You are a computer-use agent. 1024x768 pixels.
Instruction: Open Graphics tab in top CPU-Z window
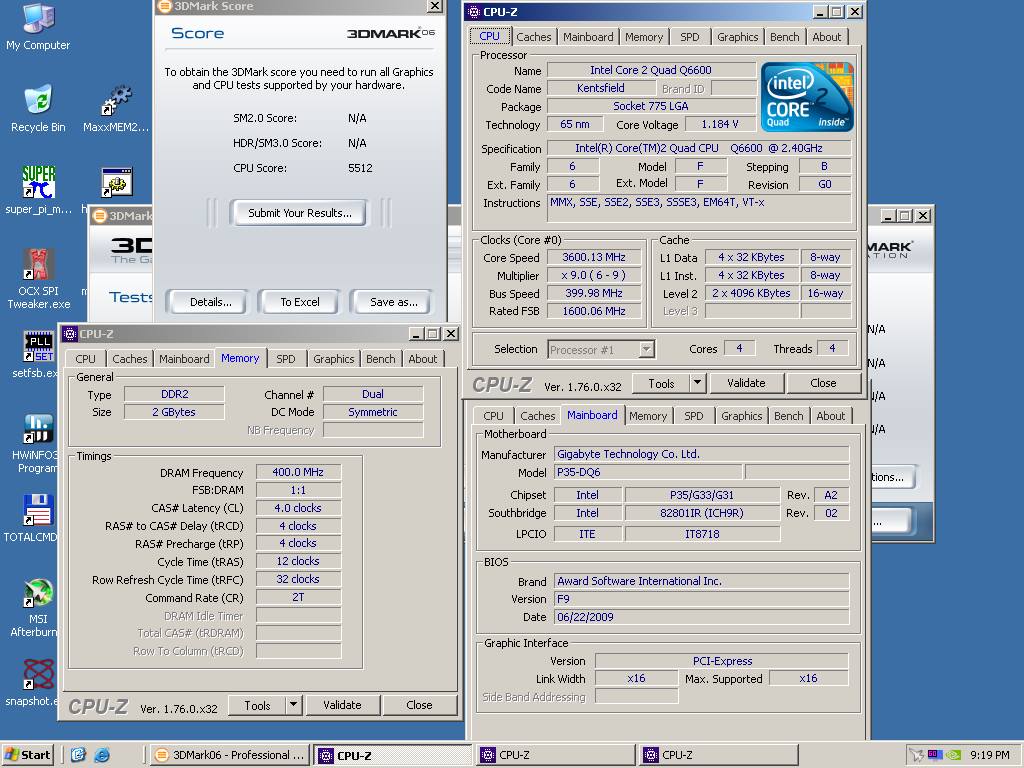[737, 37]
